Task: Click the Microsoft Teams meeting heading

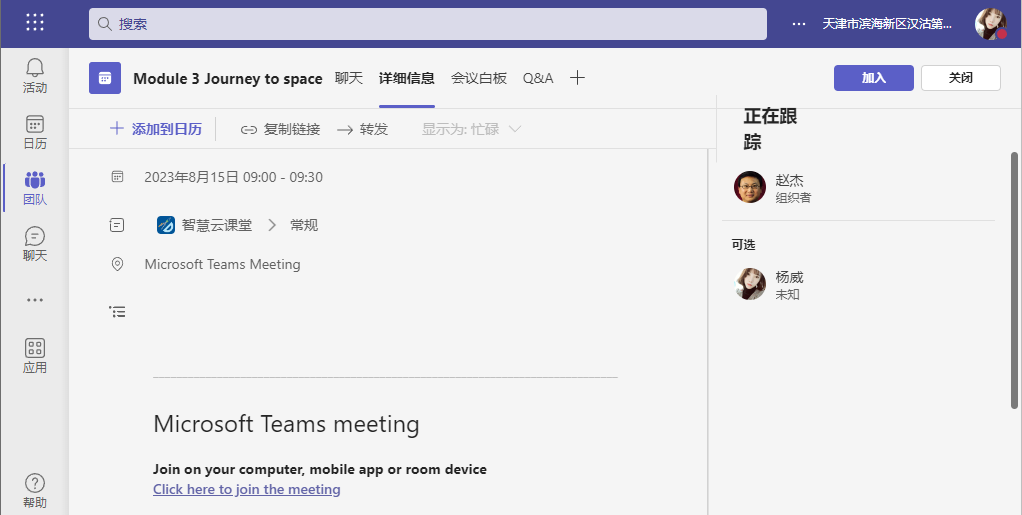Action: point(286,424)
